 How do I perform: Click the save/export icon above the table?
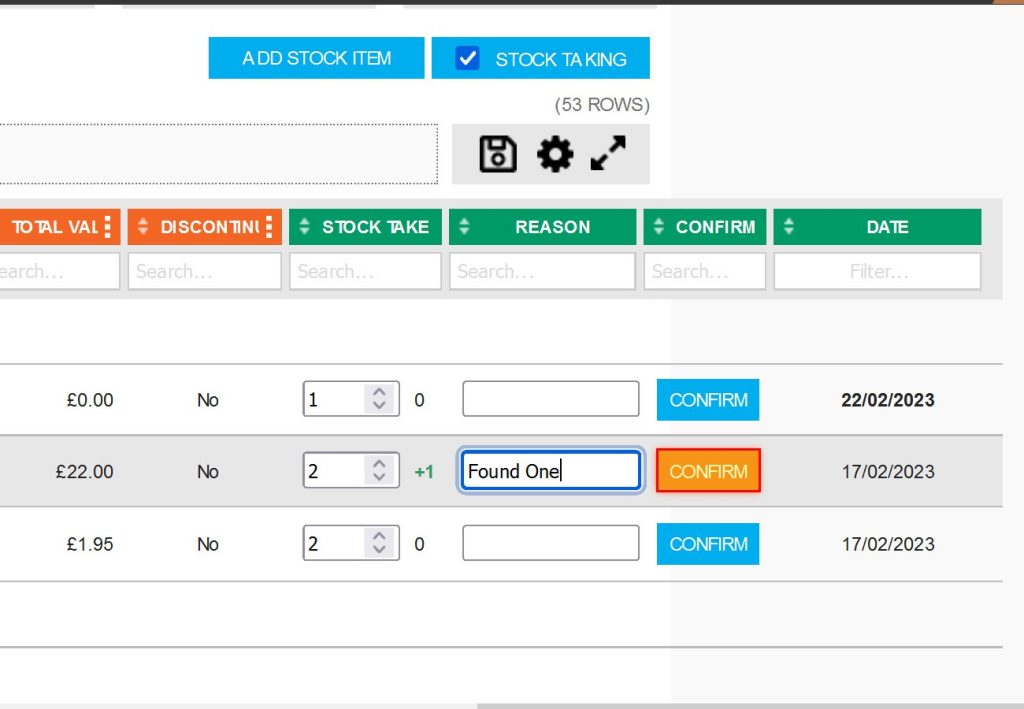[496, 153]
